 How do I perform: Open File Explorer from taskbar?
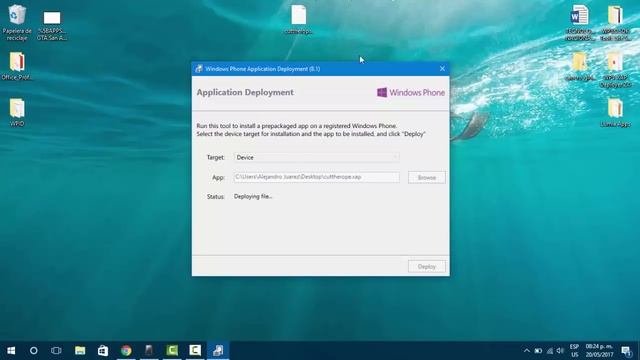(80, 351)
